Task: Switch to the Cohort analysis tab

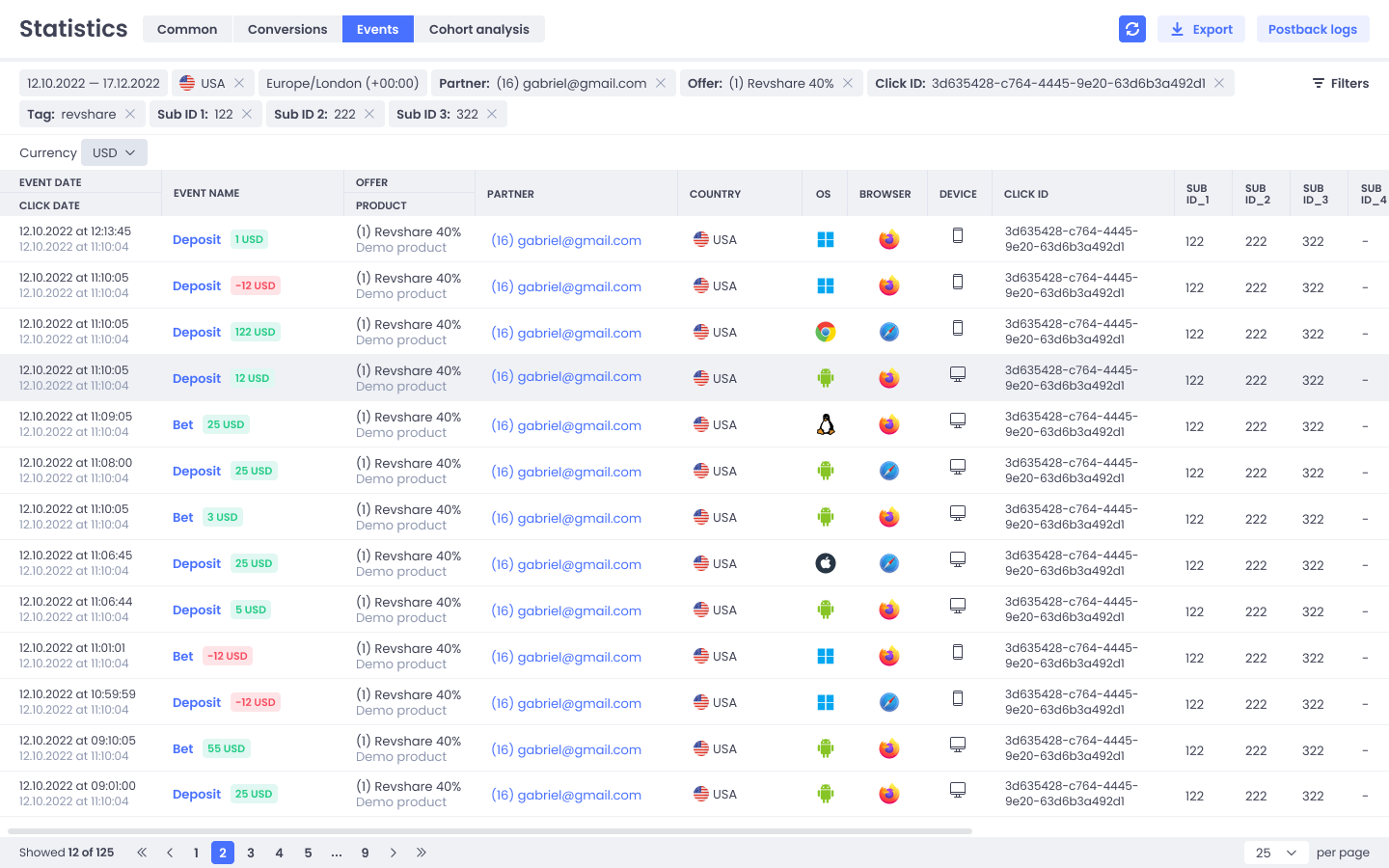Action: (x=479, y=29)
